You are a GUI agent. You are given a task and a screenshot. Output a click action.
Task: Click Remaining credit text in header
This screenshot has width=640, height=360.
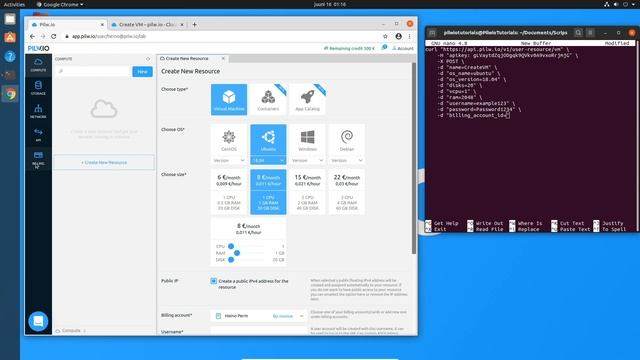[349, 48]
